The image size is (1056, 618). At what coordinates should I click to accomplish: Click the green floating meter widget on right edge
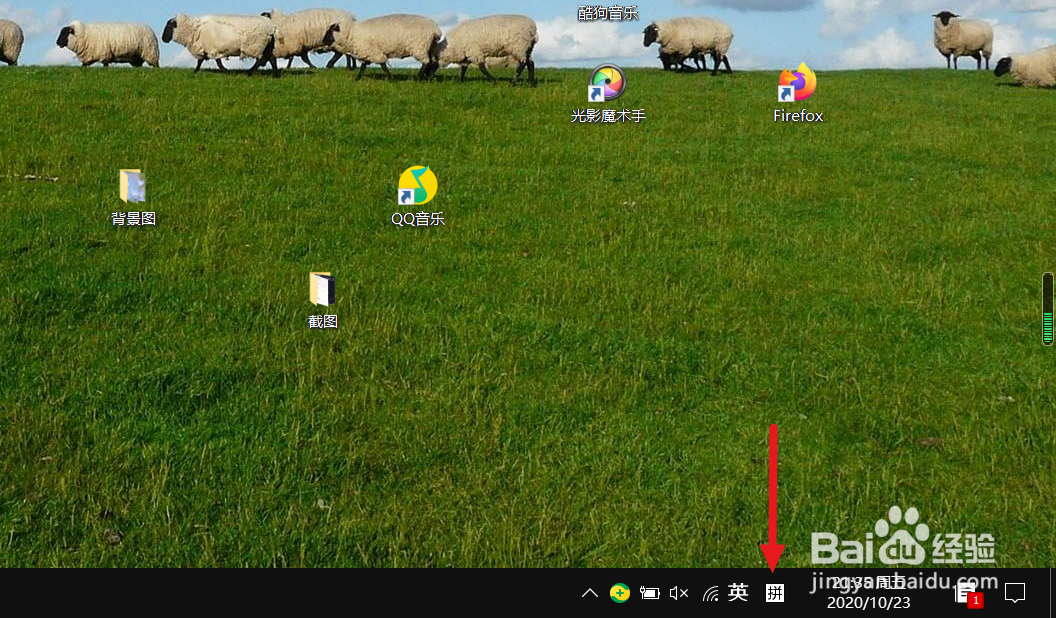(x=1047, y=309)
